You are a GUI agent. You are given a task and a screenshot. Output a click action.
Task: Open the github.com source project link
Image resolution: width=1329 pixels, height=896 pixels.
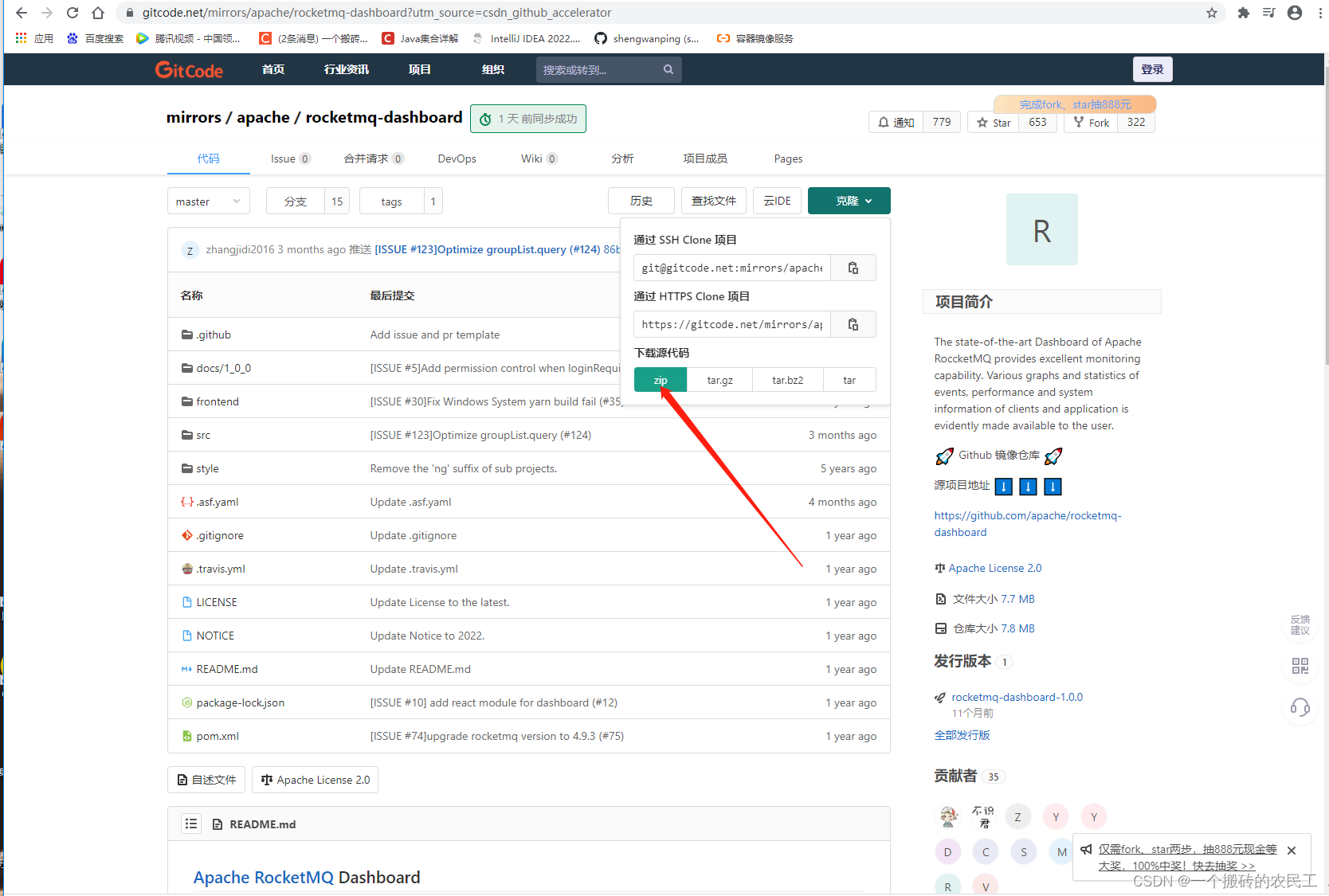(1028, 524)
